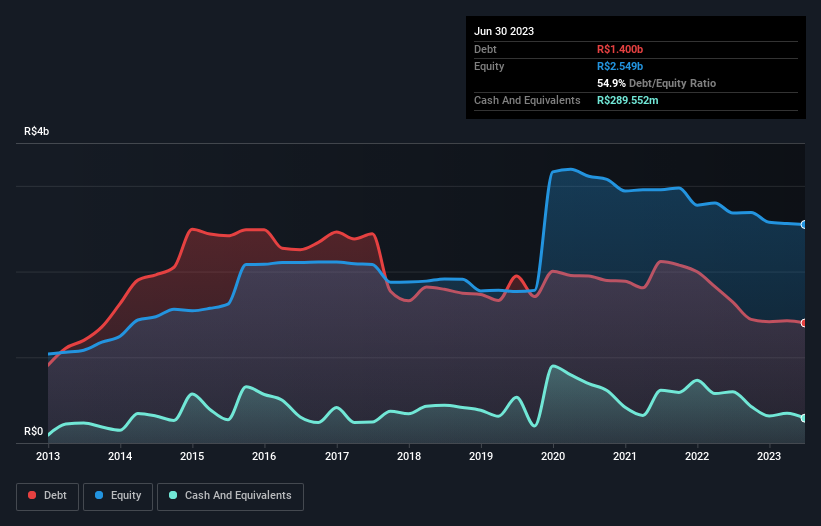Select the teal Cash endpoint marker
The image size is (821, 526).
pyautogui.click(x=804, y=418)
